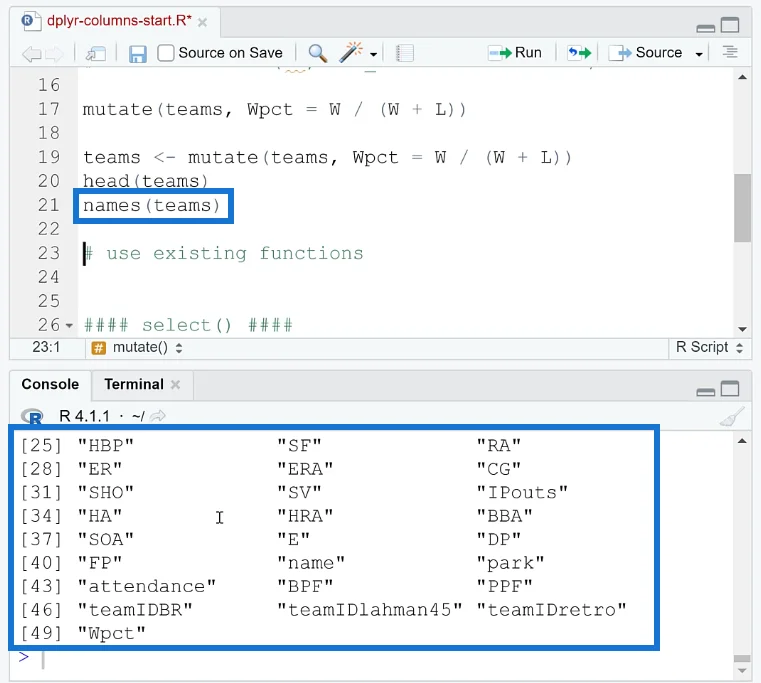Click the editor vertical scrollbar thumb
The width and height of the screenshot is (761, 683).
(742, 208)
